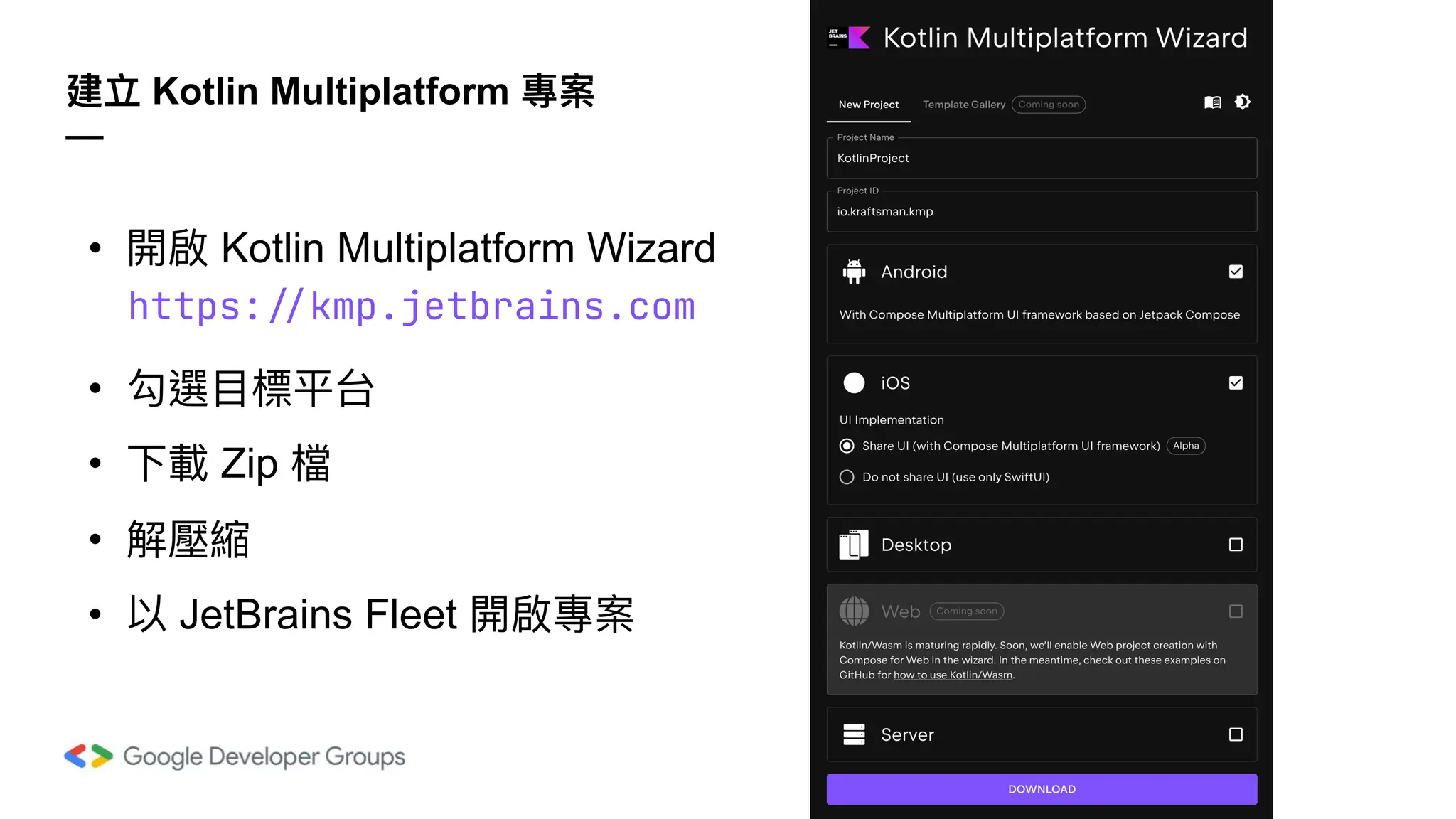This screenshot has height=819, width=1456.
Task: Open the documentation book icon
Action: point(1213,102)
